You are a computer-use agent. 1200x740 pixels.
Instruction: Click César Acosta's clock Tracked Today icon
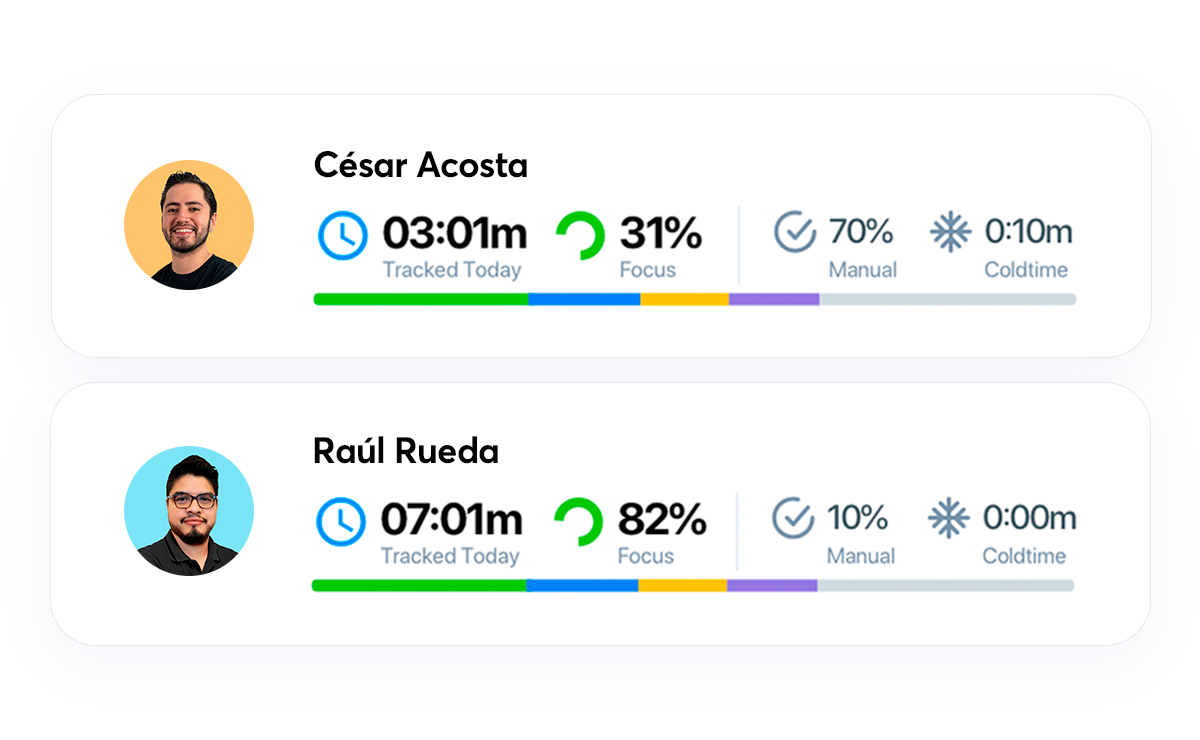(x=343, y=235)
